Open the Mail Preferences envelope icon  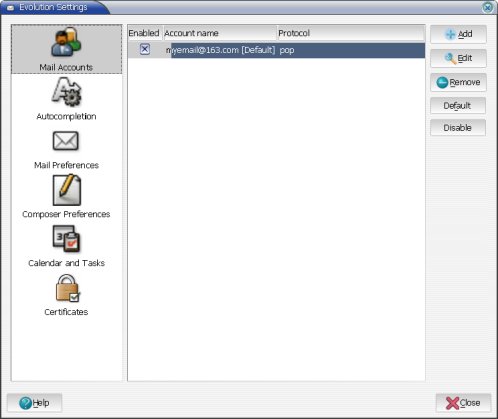(x=66, y=141)
